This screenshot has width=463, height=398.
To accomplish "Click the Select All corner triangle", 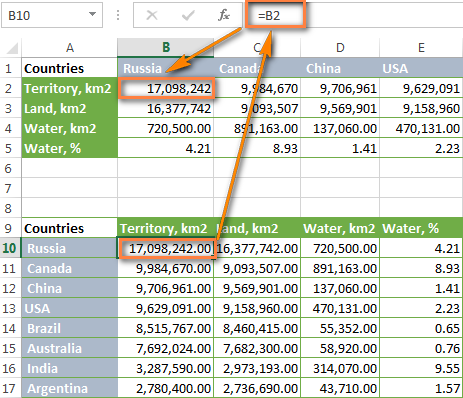I will point(12,48).
